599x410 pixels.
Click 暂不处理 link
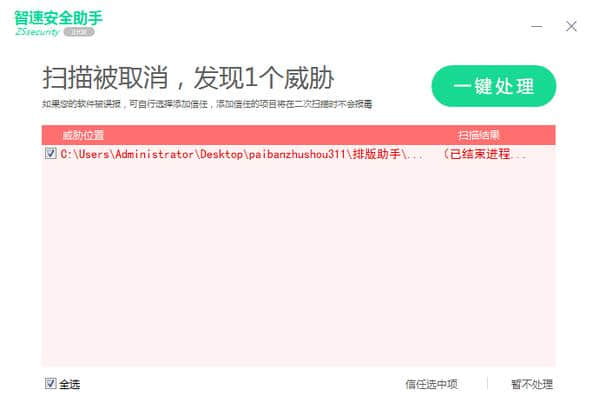click(x=532, y=384)
